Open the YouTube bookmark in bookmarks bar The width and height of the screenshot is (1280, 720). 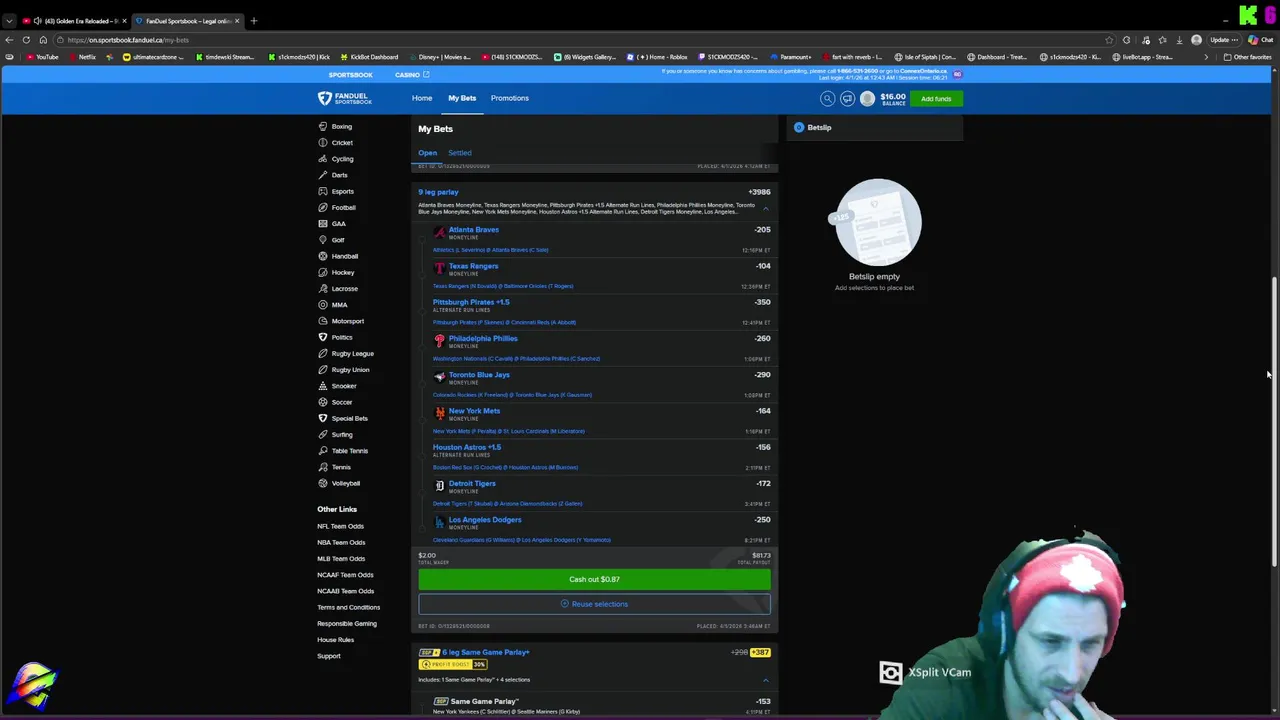click(x=43, y=57)
